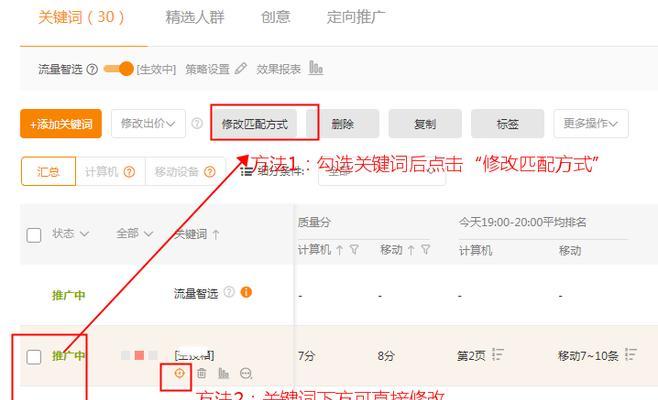The width and height of the screenshot is (658, 400).
Task: Click 效果报表 link text
Action: point(279,69)
